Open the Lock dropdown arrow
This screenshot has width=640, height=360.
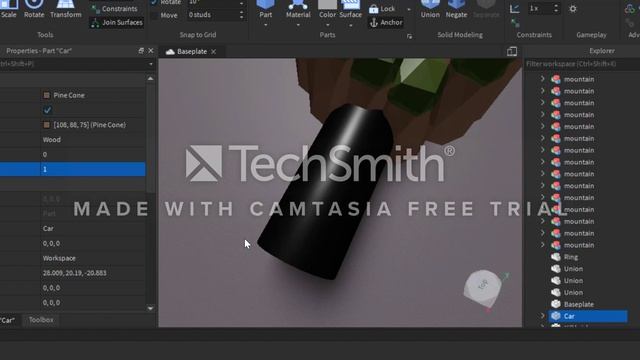click(409, 9)
